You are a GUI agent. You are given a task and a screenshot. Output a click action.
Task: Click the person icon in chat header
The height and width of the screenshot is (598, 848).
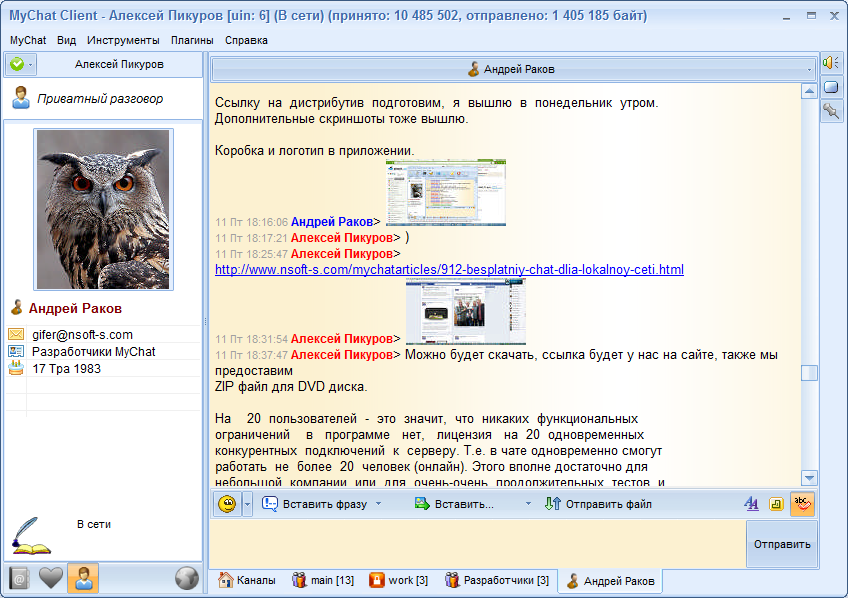(473, 69)
